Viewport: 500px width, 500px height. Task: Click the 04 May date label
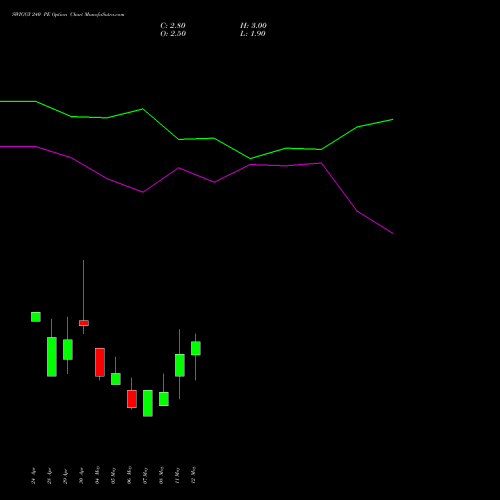pos(97,475)
